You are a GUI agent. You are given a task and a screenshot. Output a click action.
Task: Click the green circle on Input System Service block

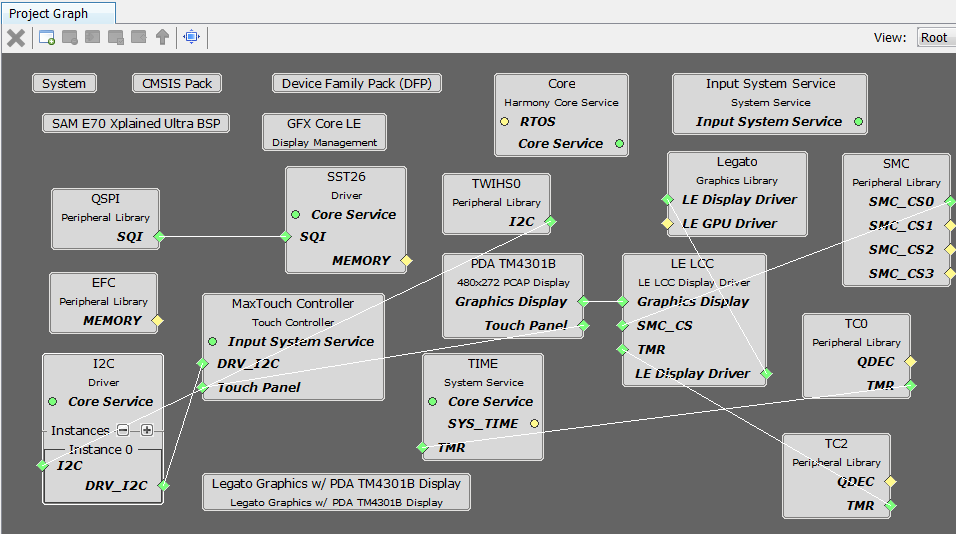pyautogui.click(x=858, y=122)
